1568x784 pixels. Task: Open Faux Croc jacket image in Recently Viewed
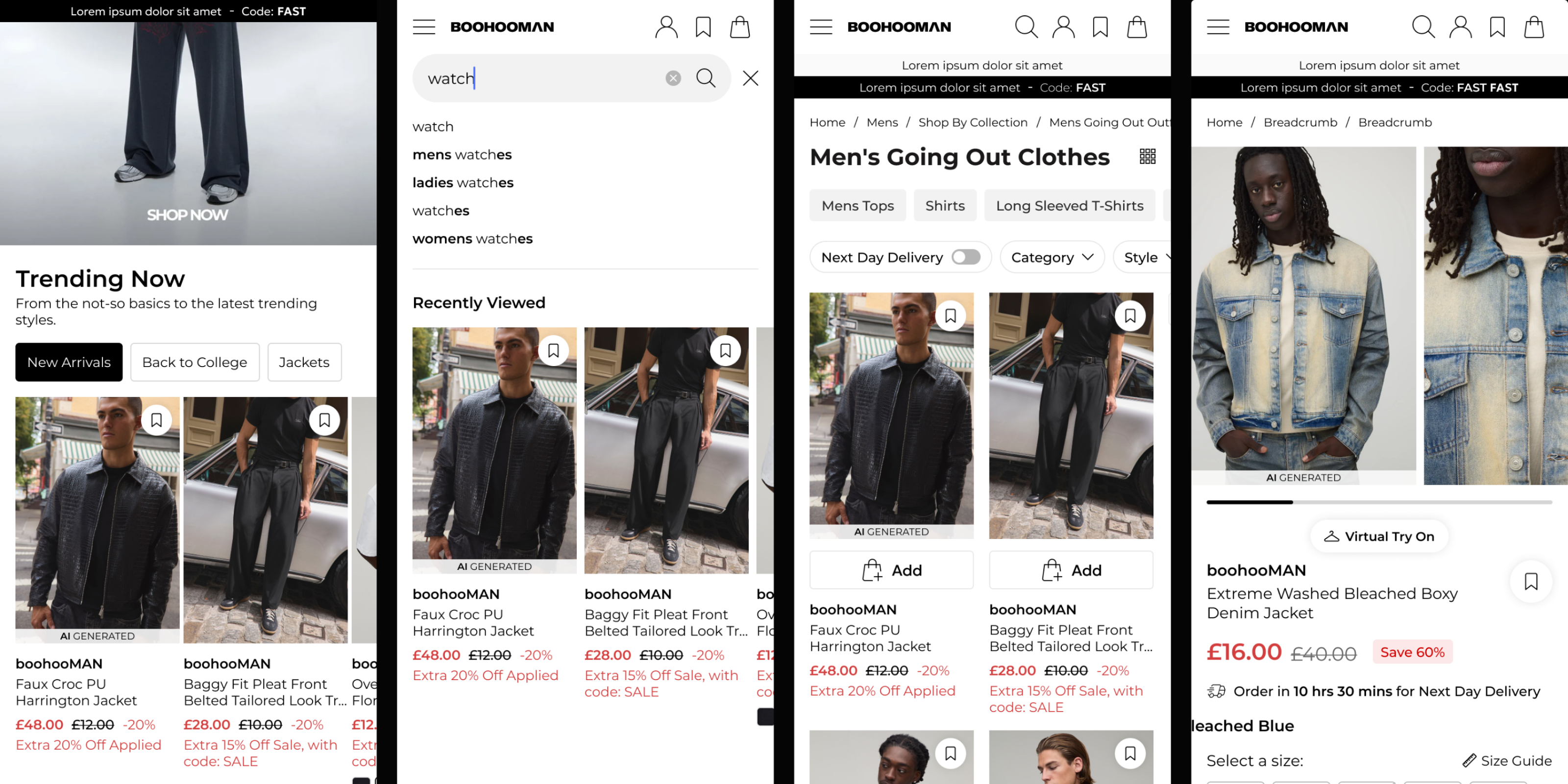(494, 450)
